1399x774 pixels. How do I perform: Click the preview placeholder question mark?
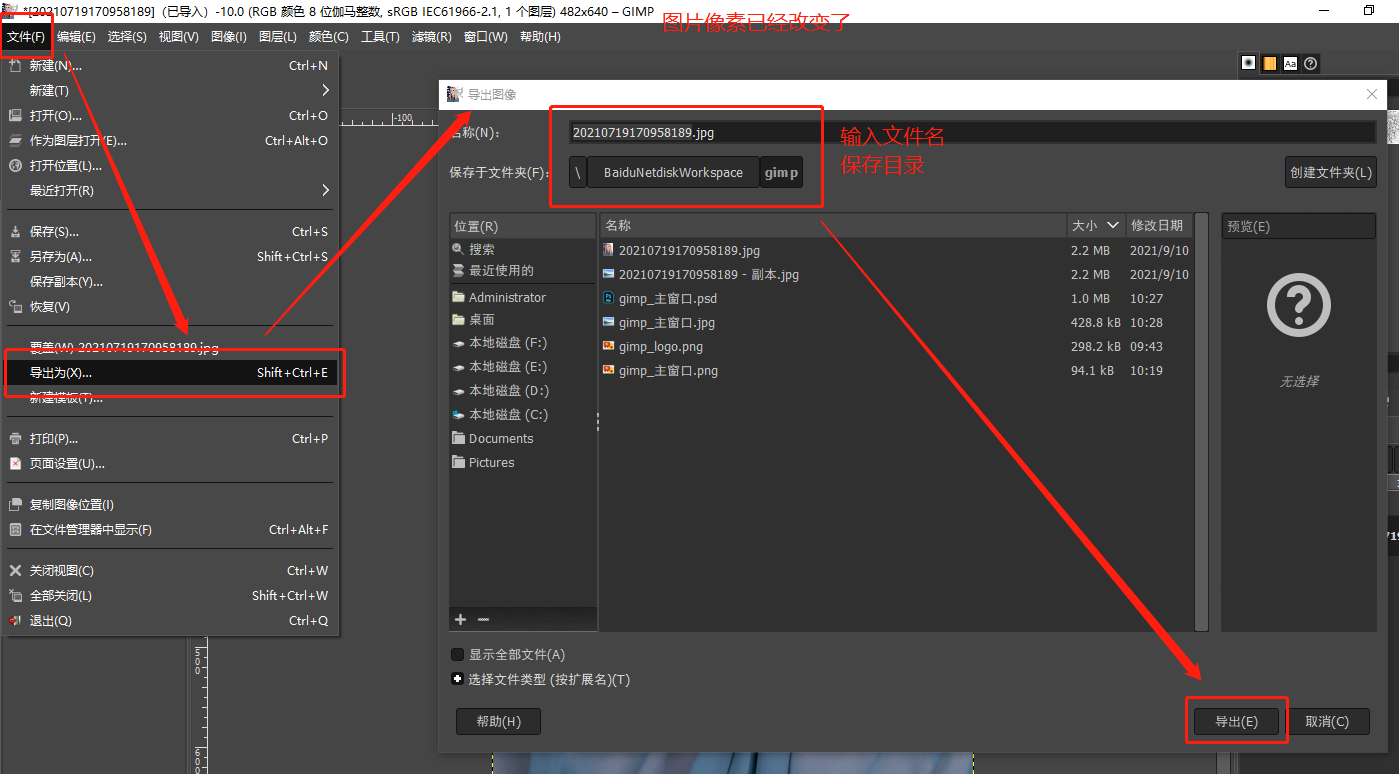click(x=1298, y=306)
